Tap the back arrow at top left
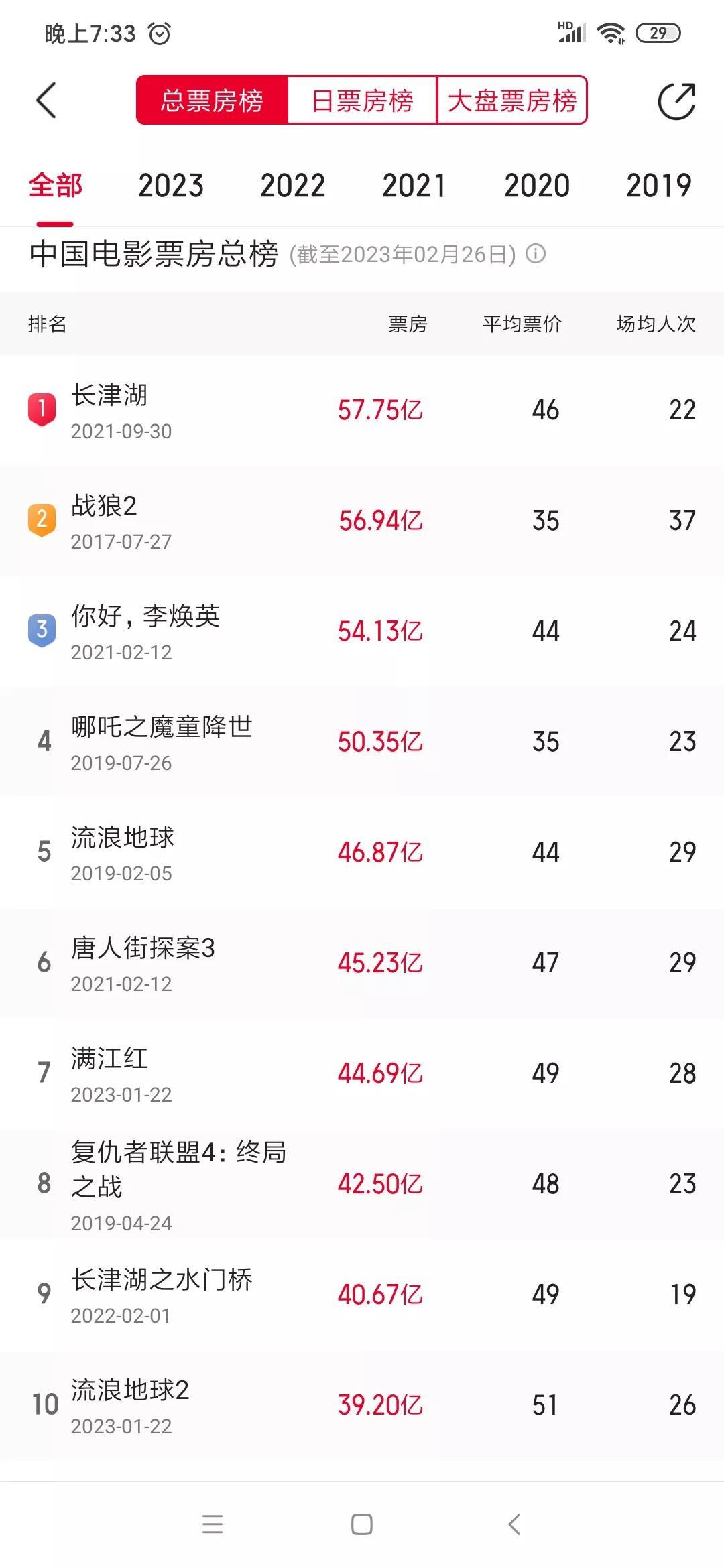The height and width of the screenshot is (1568, 724). tap(46, 101)
